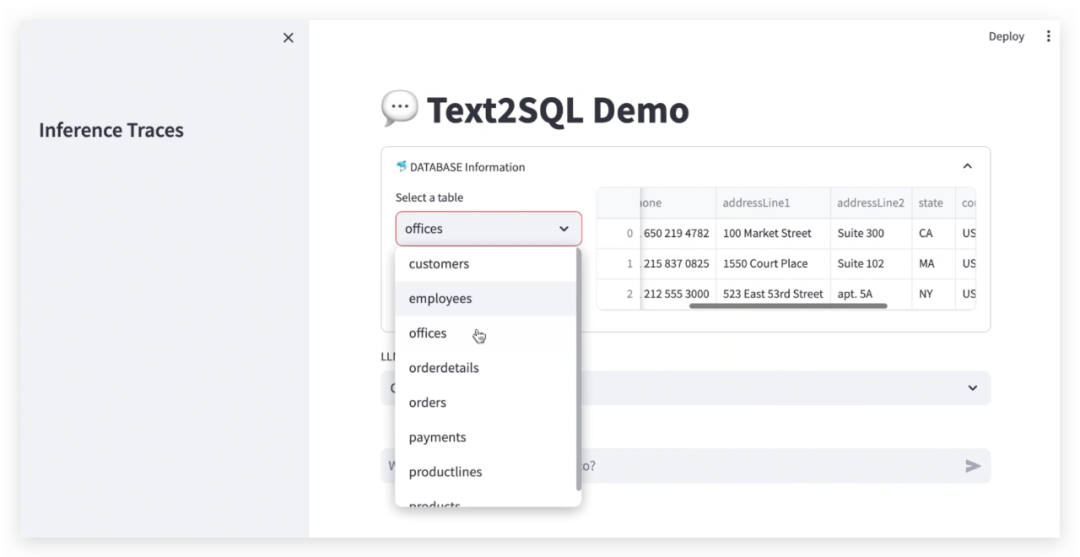Choose employees from the table list
The width and height of the screenshot is (1080, 557).
486,299
